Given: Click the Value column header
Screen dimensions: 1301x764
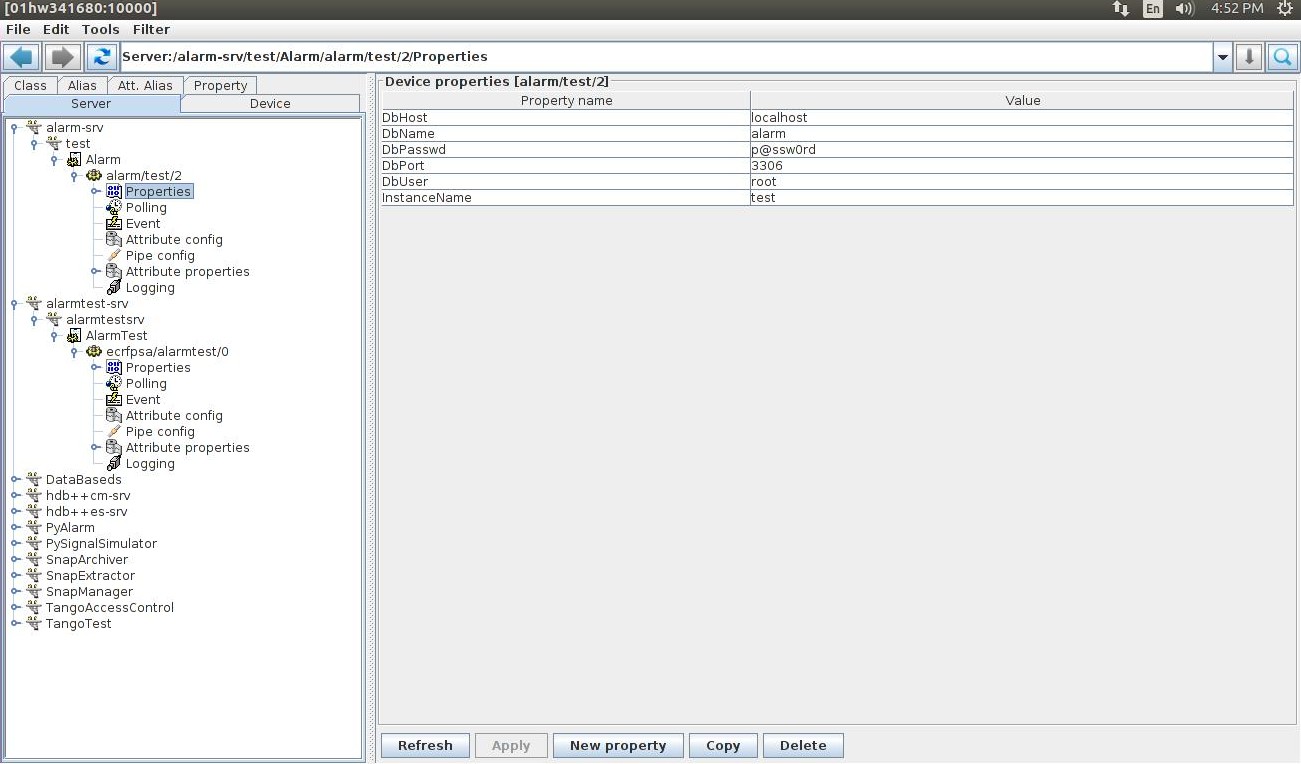Looking at the screenshot, I should point(1022,101).
